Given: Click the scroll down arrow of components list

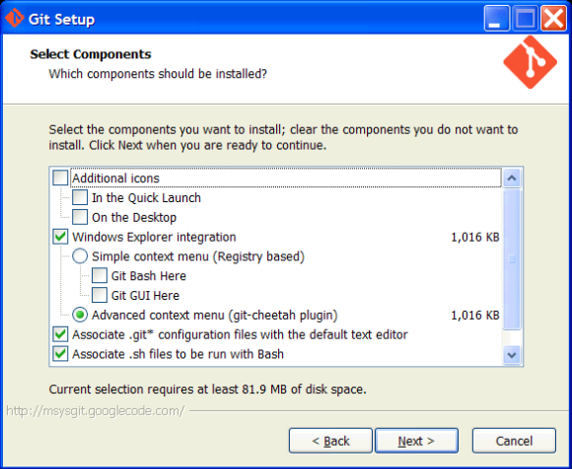Looking at the screenshot, I should pyautogui.click(x=512, y=354).
